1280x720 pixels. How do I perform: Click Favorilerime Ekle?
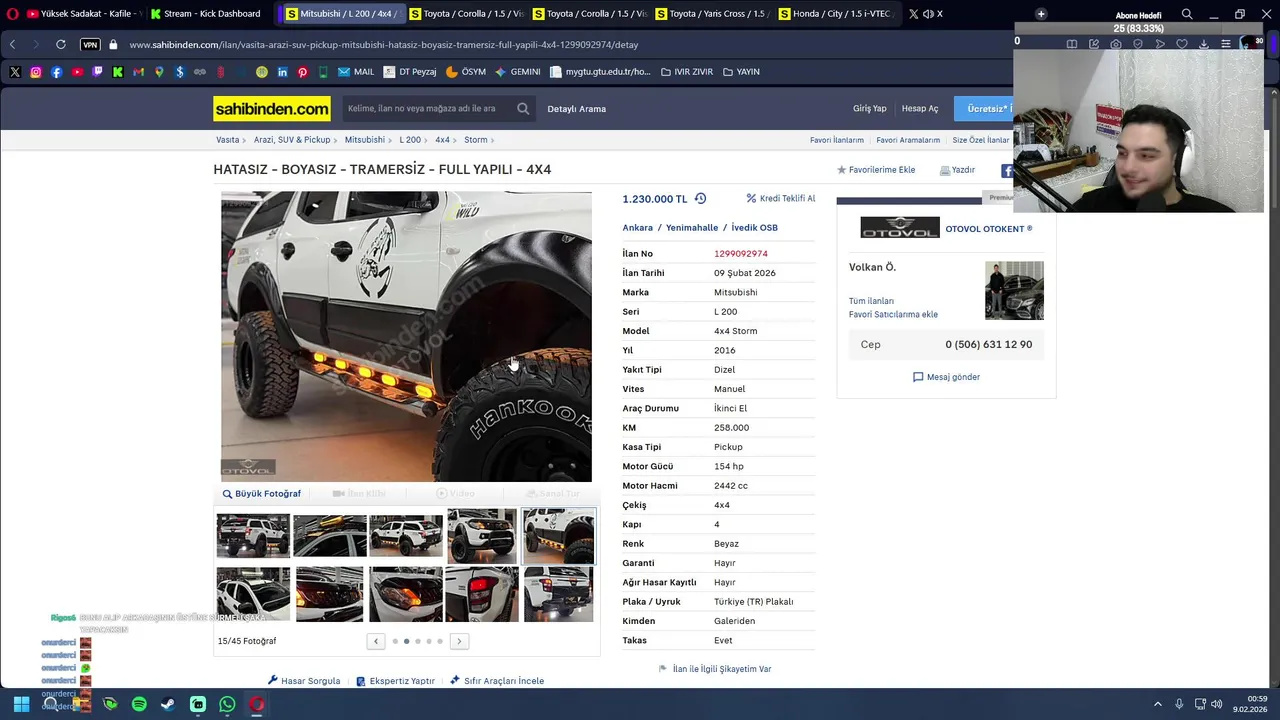[x=876, y=170]
